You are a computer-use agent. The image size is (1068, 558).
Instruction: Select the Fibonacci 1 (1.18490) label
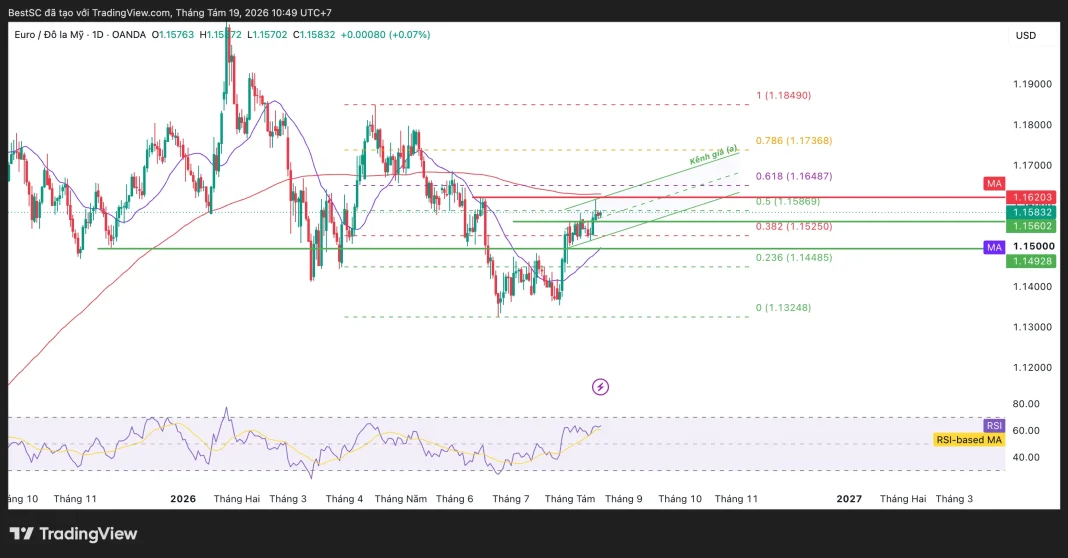tap(783, 95)
